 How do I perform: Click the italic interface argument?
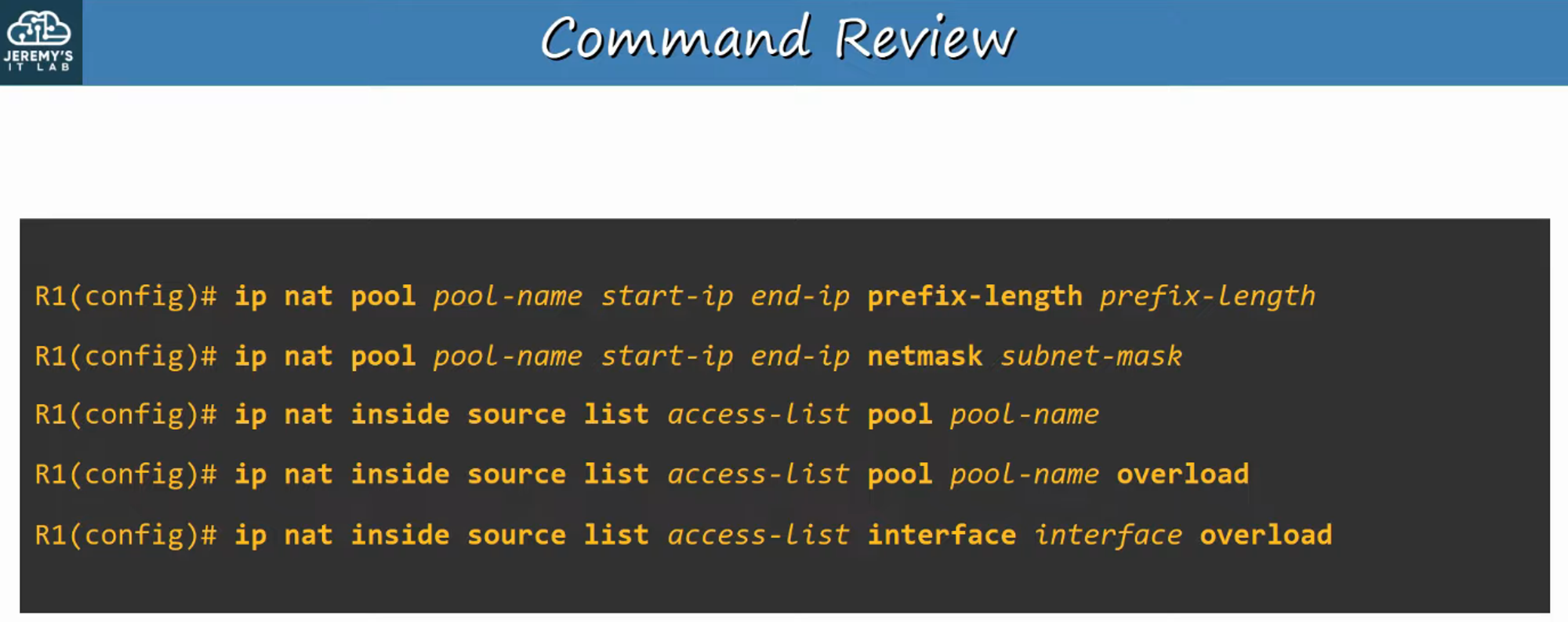[x=1107, y=535]
